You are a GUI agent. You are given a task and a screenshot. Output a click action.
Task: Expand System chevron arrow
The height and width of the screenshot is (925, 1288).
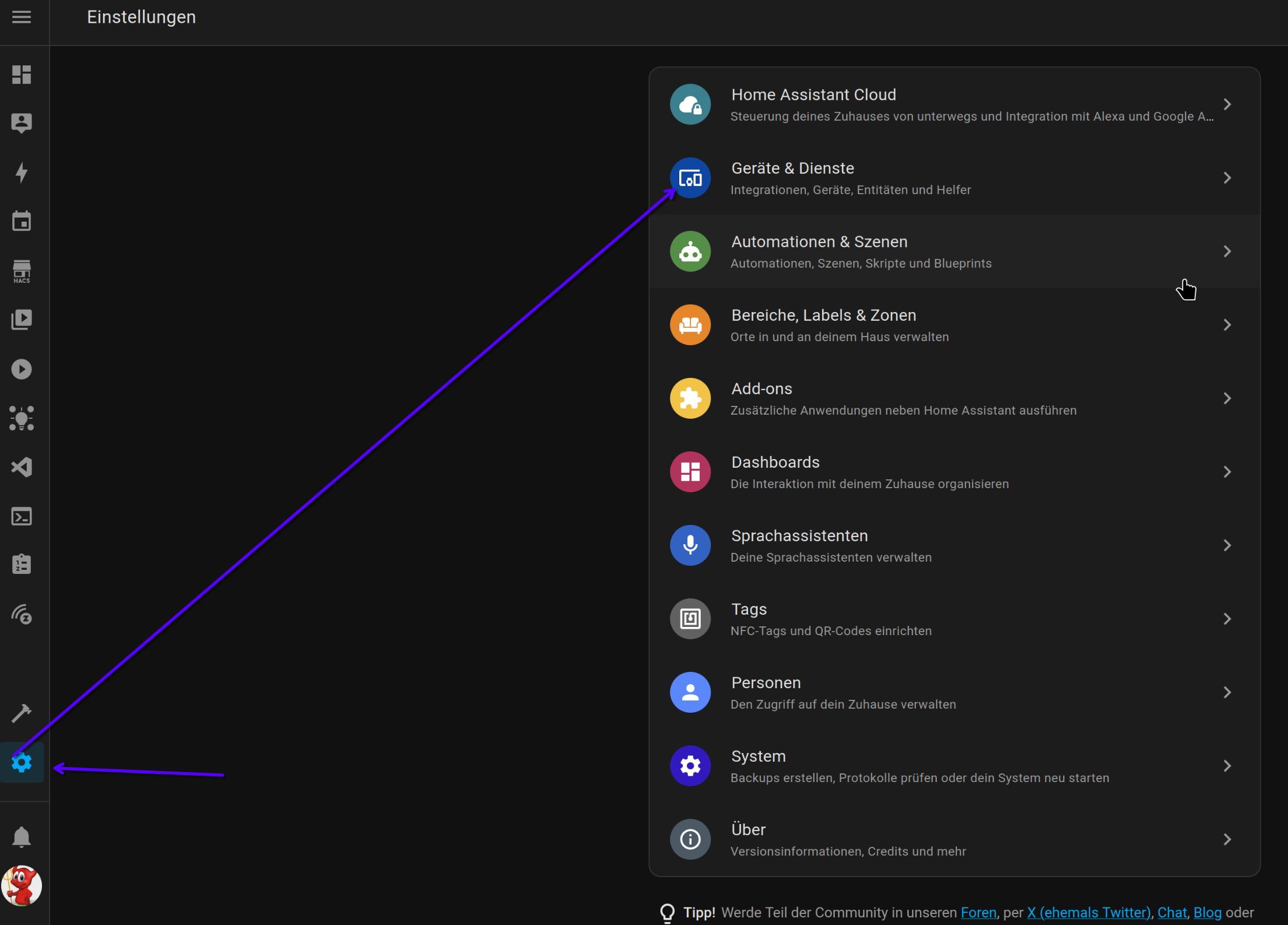pyautogui.click(x=1227, y=766)
